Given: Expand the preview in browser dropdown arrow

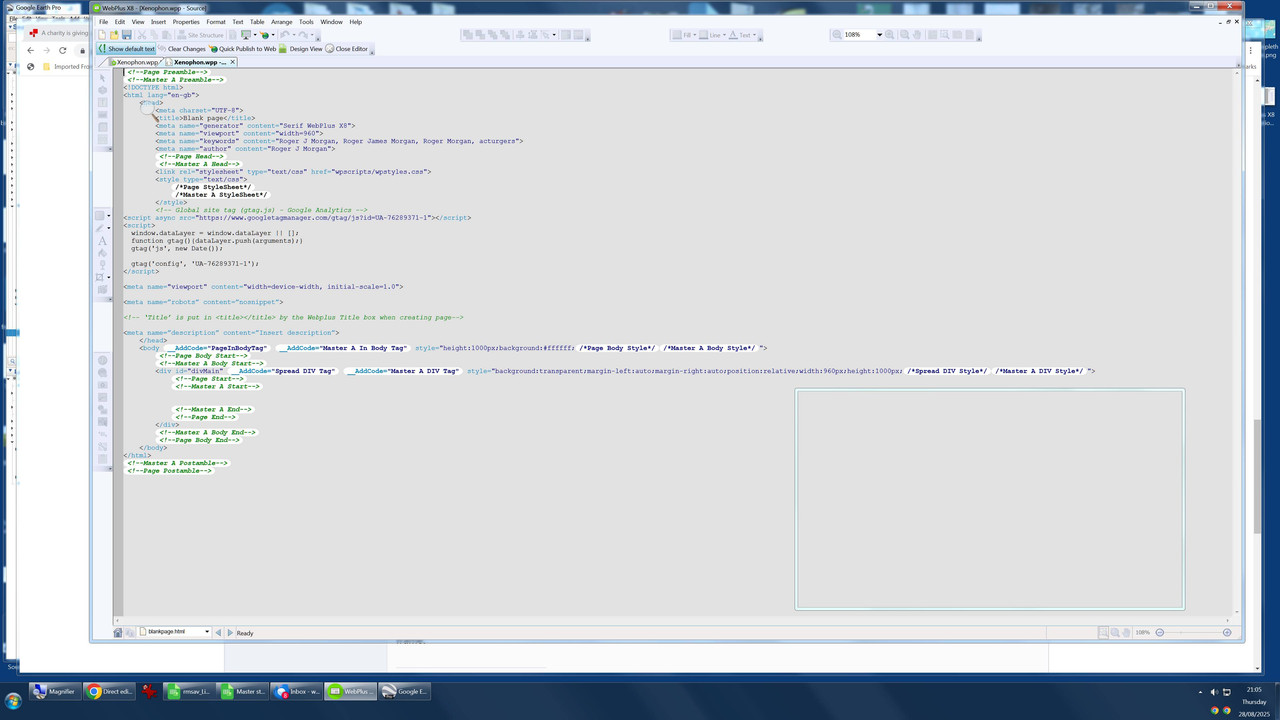Looking at the screenshot, I should pos(255,35).
